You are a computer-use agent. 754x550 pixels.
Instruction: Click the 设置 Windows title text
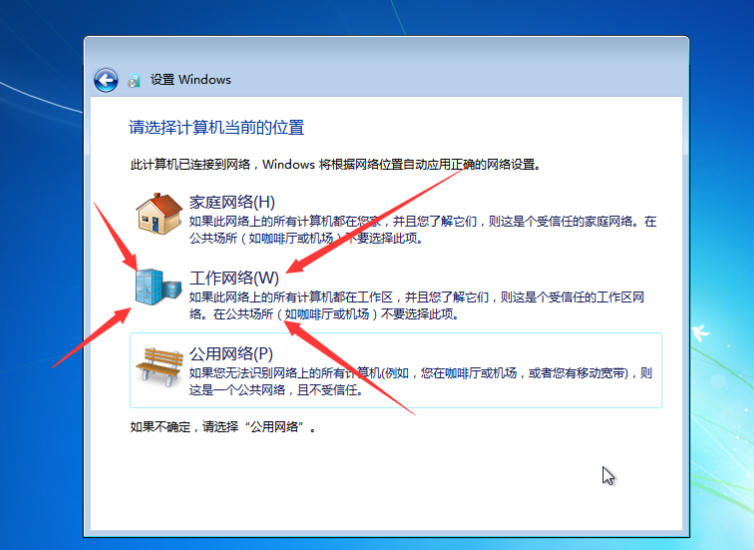(190, 80)
